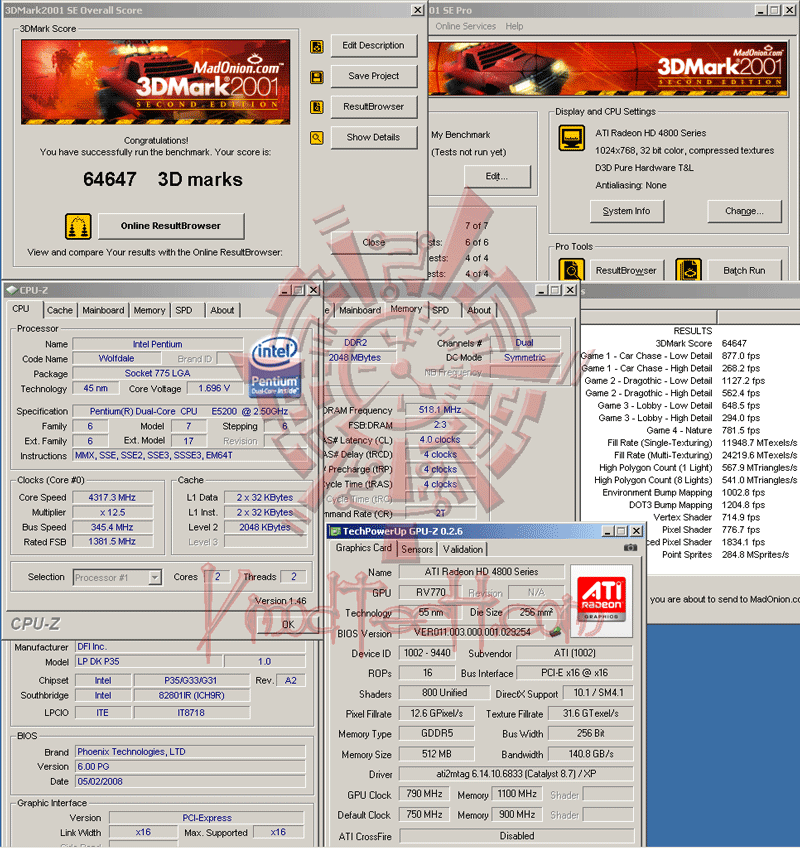The height and width of the screenshot is (848, 800).
Task: Click the GPU-Z camera screenshot icon
Action: (x=630, y=548)
